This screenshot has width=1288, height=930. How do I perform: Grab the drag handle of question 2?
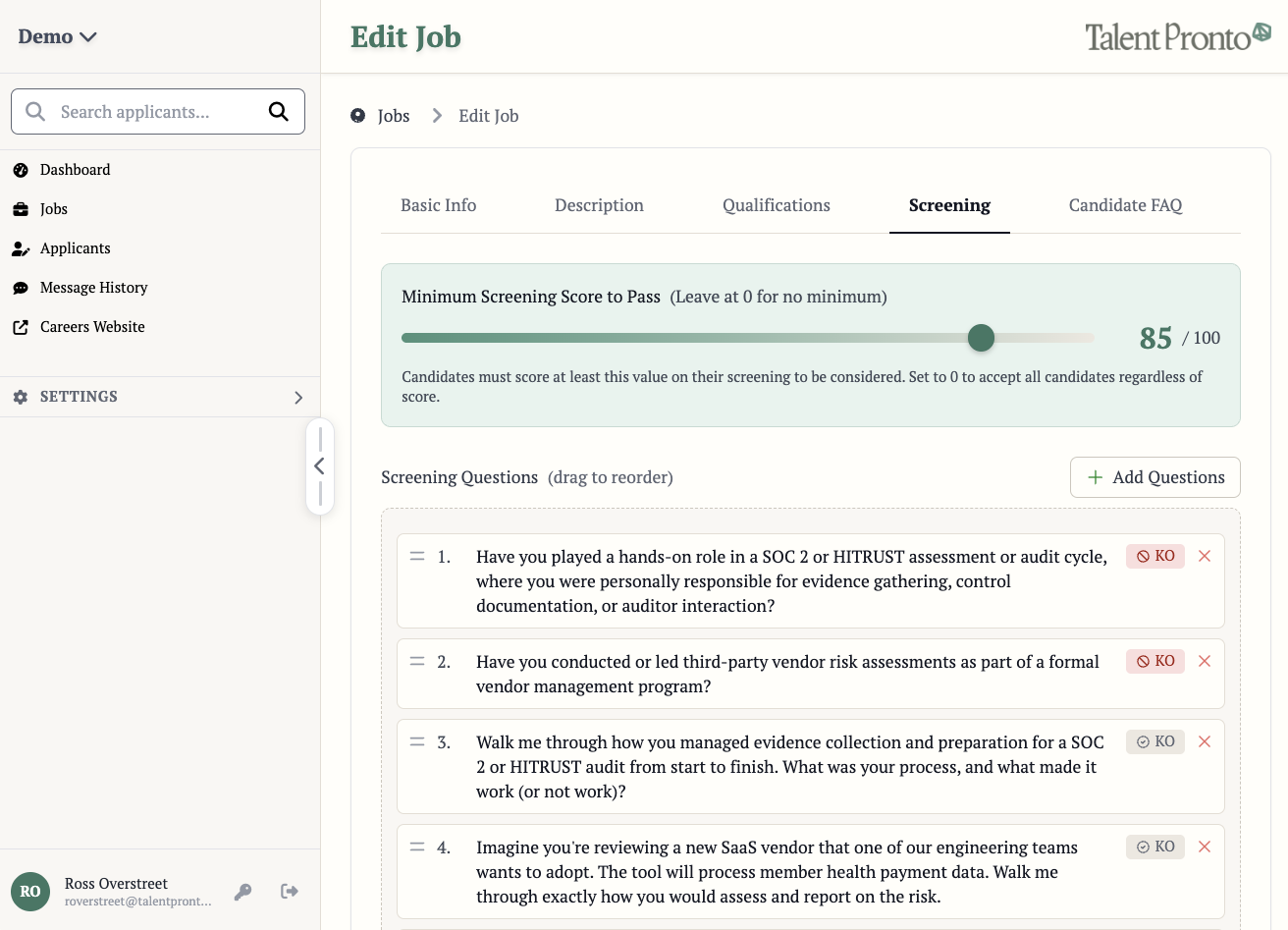pyautogui.click(x=417, y=661)
